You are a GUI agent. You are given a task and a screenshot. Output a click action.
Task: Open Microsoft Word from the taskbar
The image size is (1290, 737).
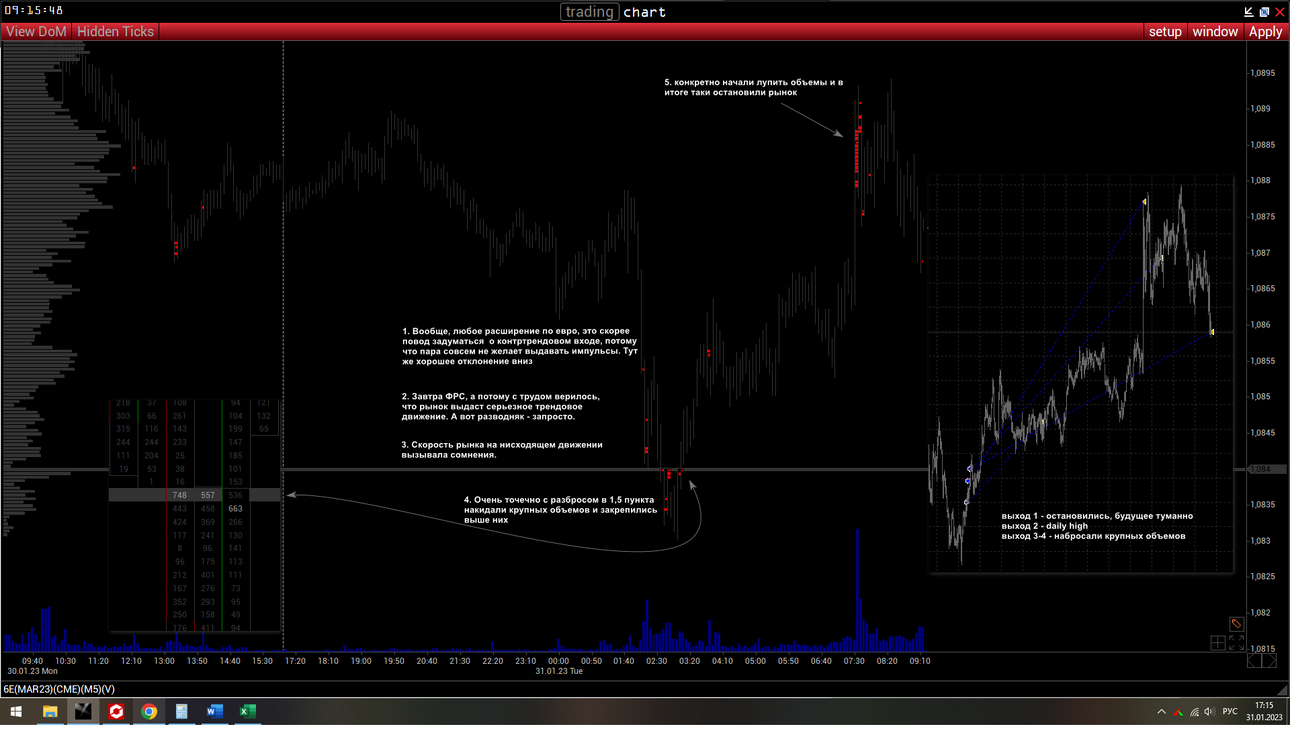214,712
